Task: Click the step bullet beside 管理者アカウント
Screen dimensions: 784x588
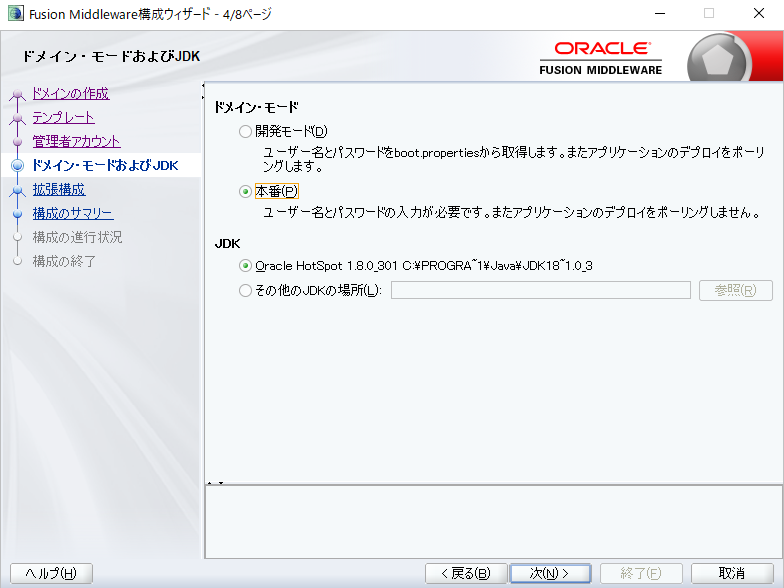Action: pyautogui.click(x=16, y=142)
